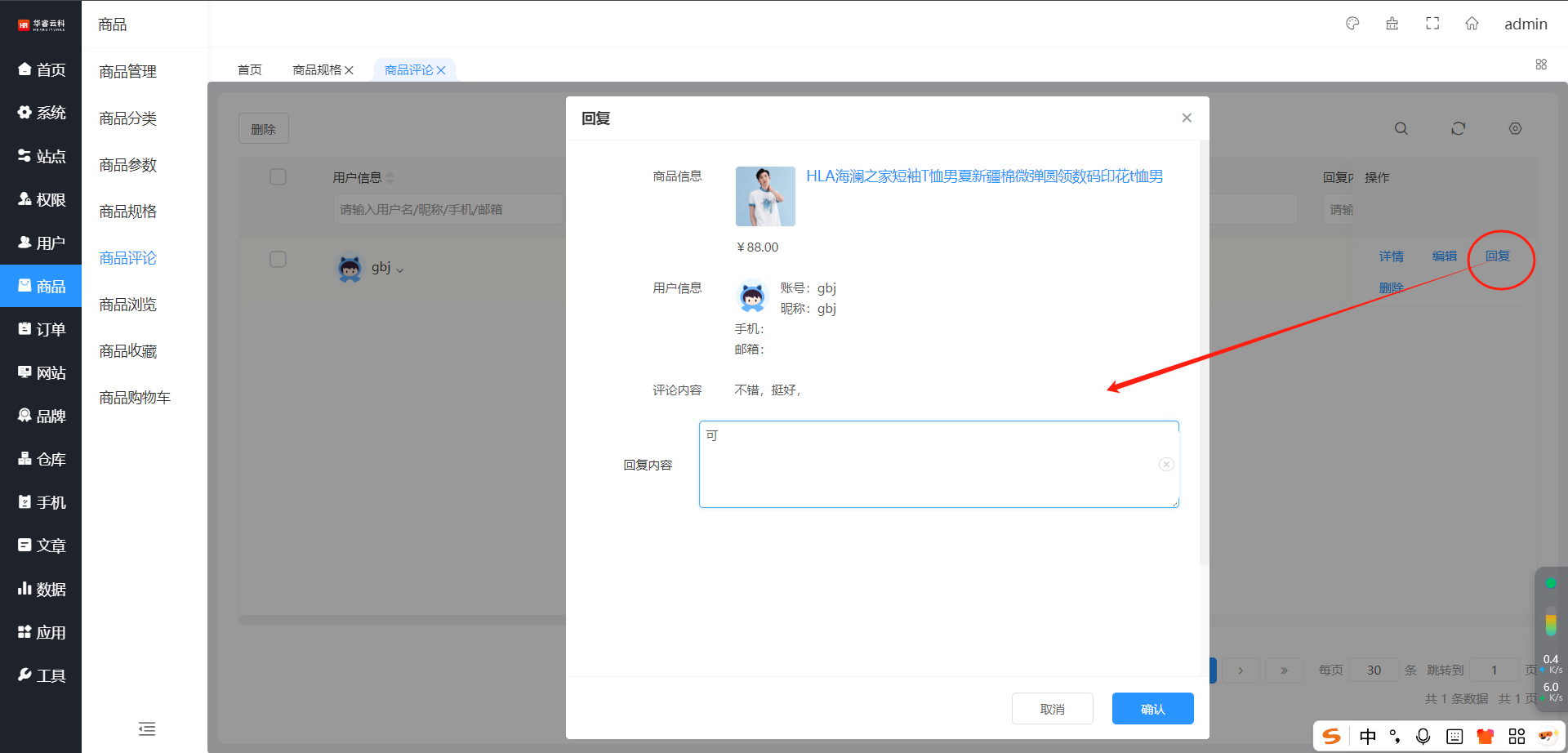Sort by user info column
This screenshot has height=753, width=1568.
390,177
